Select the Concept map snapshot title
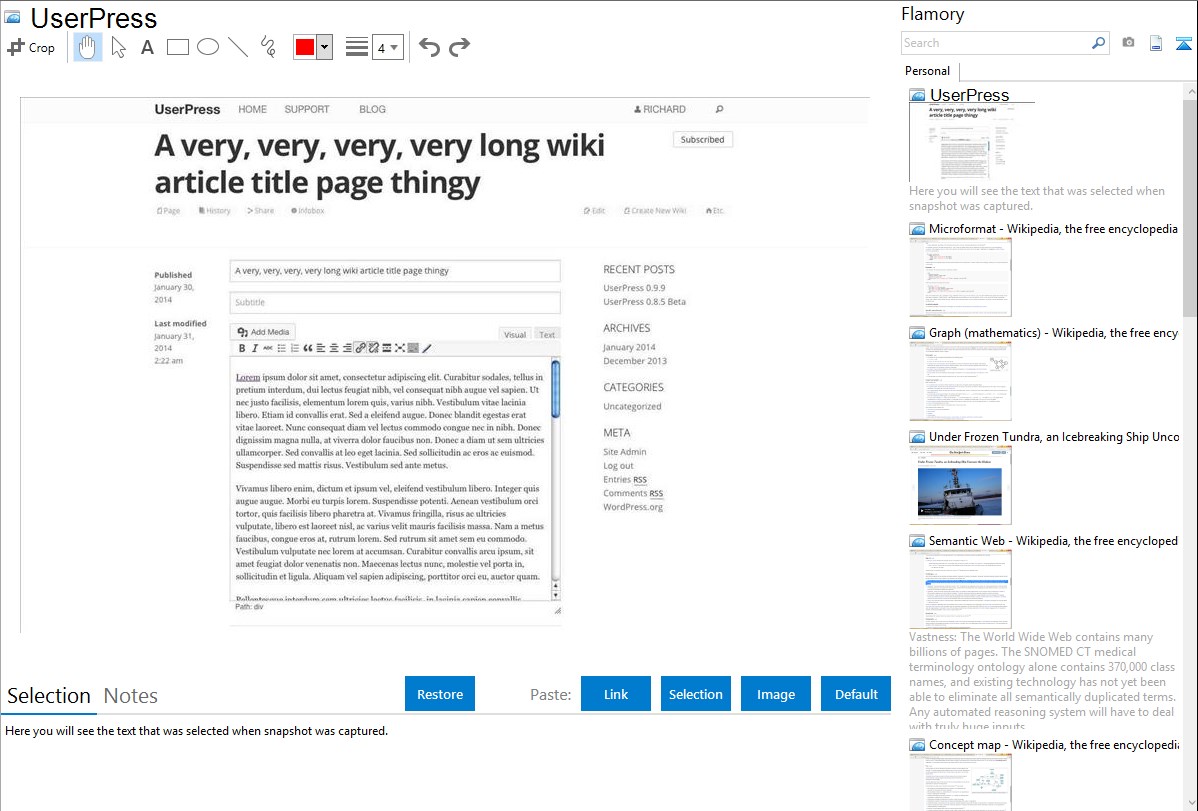The height and width of the screenshot is (811, 1198). click(x=1053, y=744)
